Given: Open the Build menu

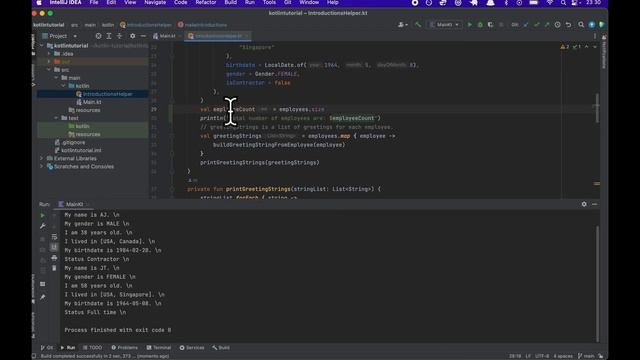Looking at the screenshot, I should (231, 2).
